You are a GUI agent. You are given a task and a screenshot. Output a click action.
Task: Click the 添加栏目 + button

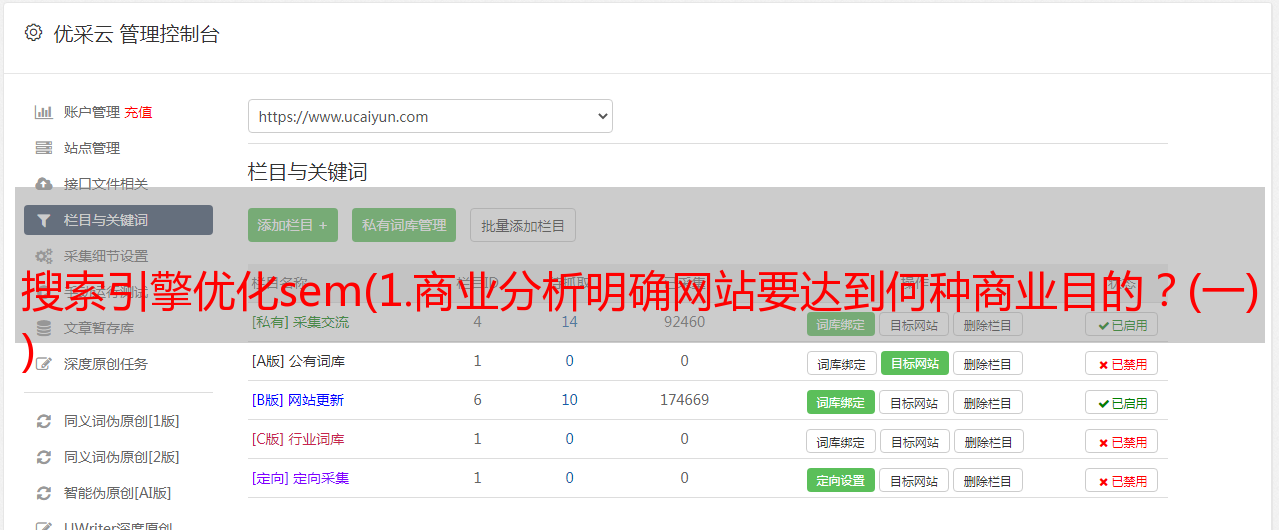click(x=293, y=225)
